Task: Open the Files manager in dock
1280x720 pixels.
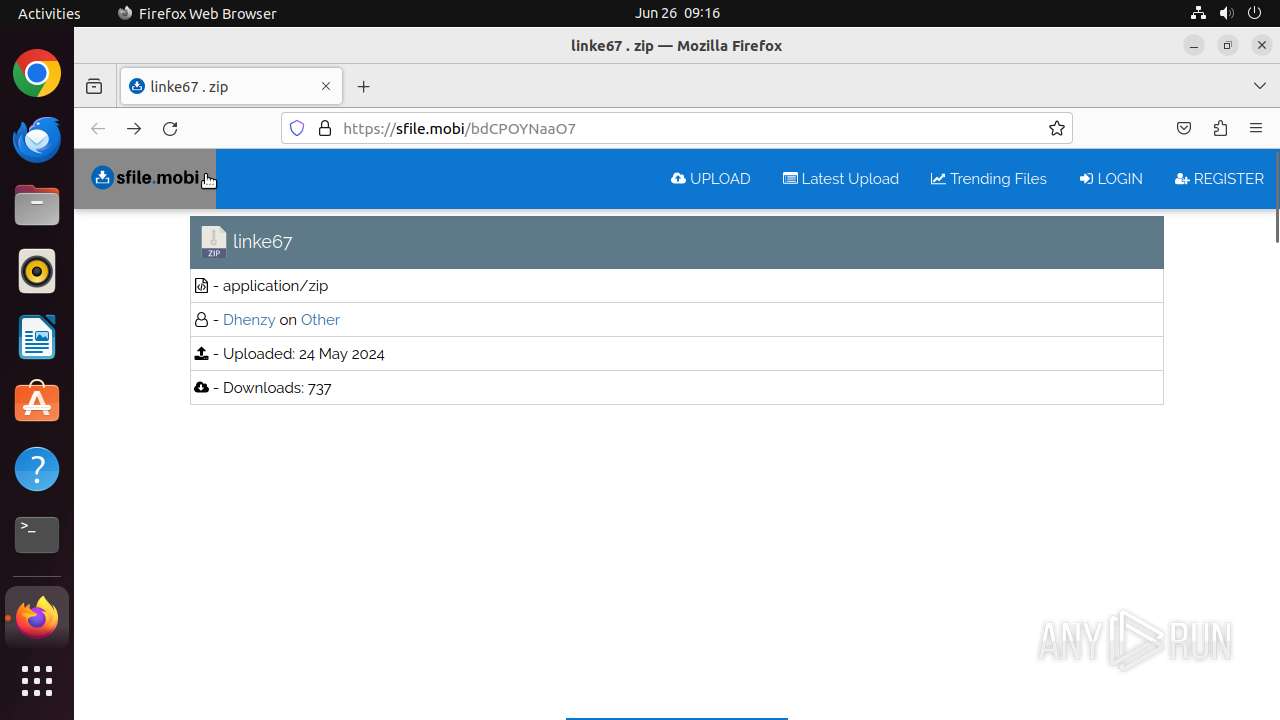Action: point(37,205)
